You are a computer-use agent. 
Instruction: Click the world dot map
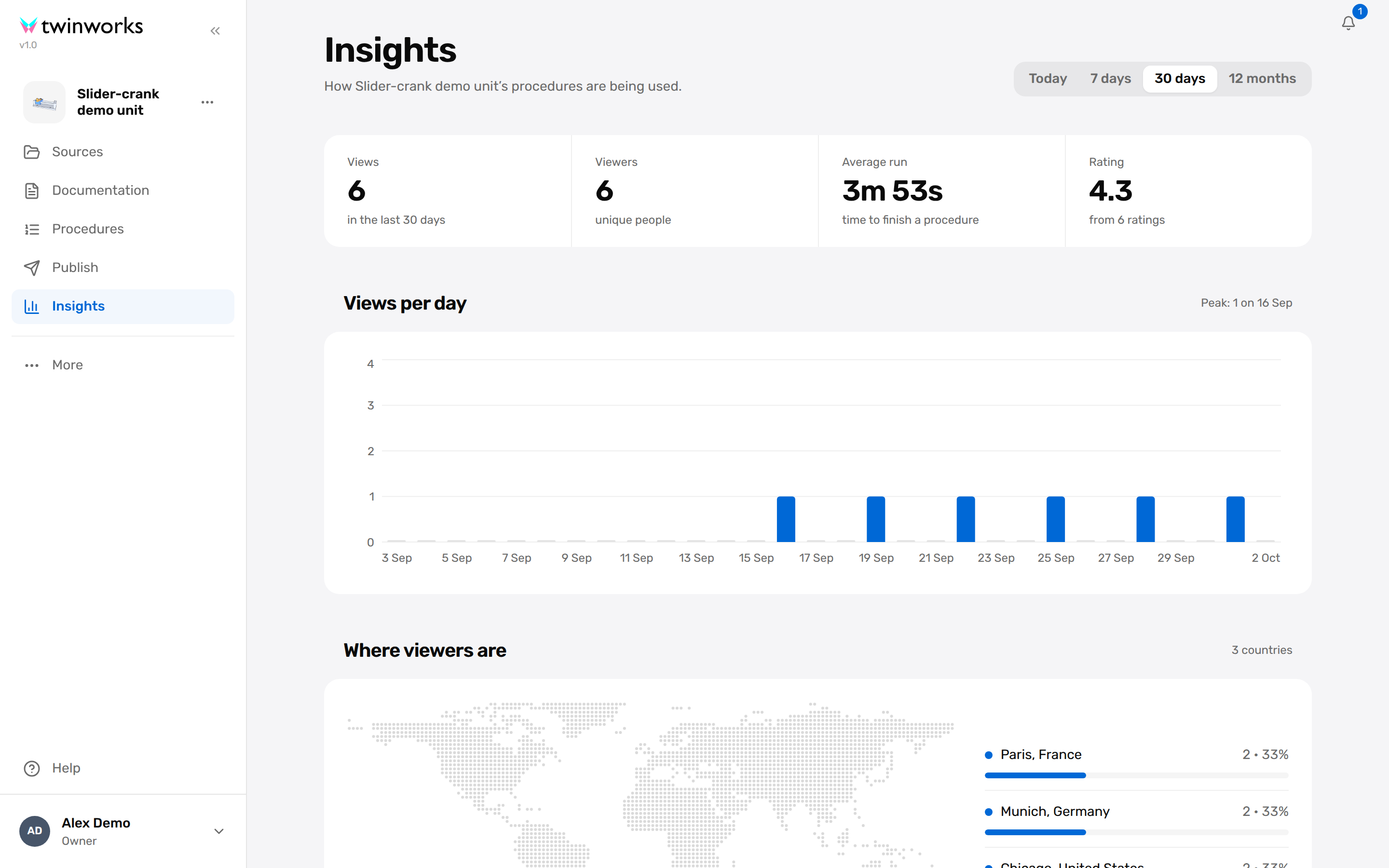[x=650, y=784]
